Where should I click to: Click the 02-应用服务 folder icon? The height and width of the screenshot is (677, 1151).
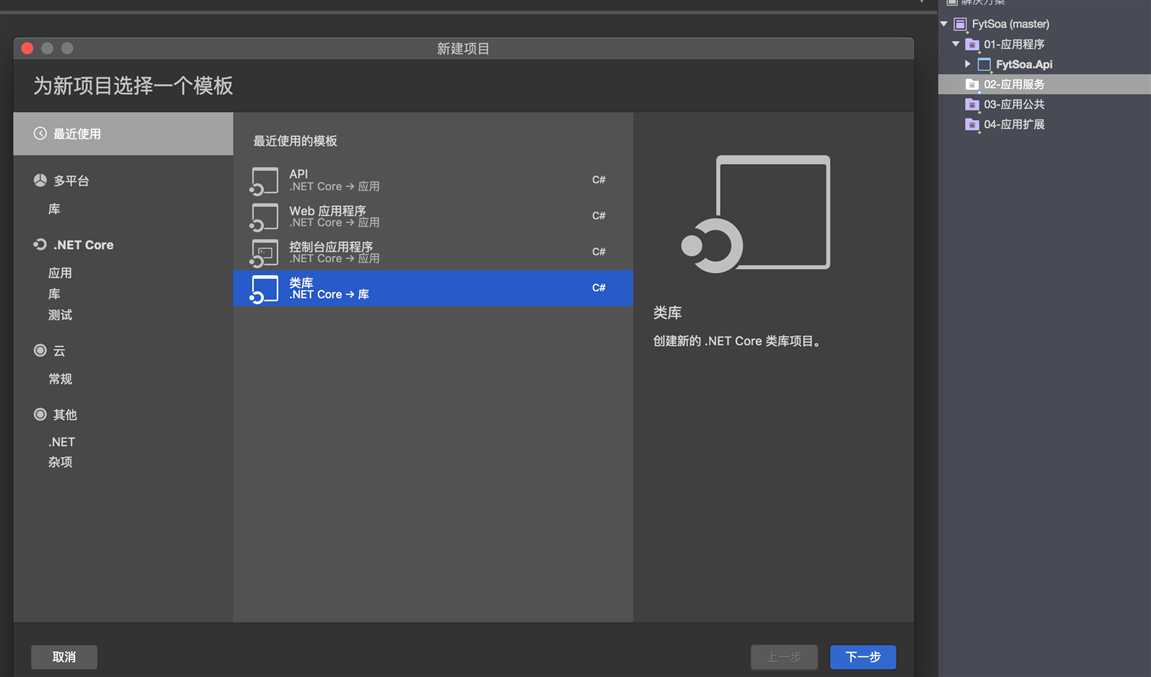pyautogui.click(x=972, y=84)
